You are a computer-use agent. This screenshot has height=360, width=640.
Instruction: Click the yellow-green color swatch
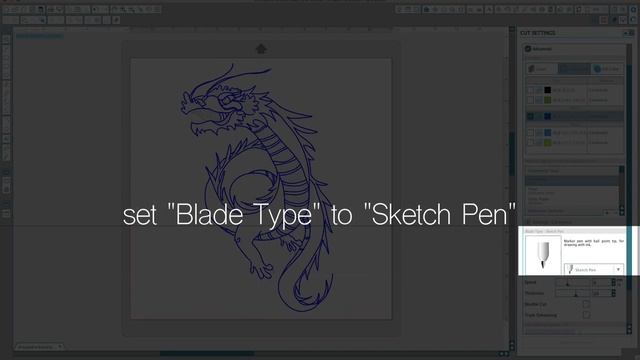point(547,142)
